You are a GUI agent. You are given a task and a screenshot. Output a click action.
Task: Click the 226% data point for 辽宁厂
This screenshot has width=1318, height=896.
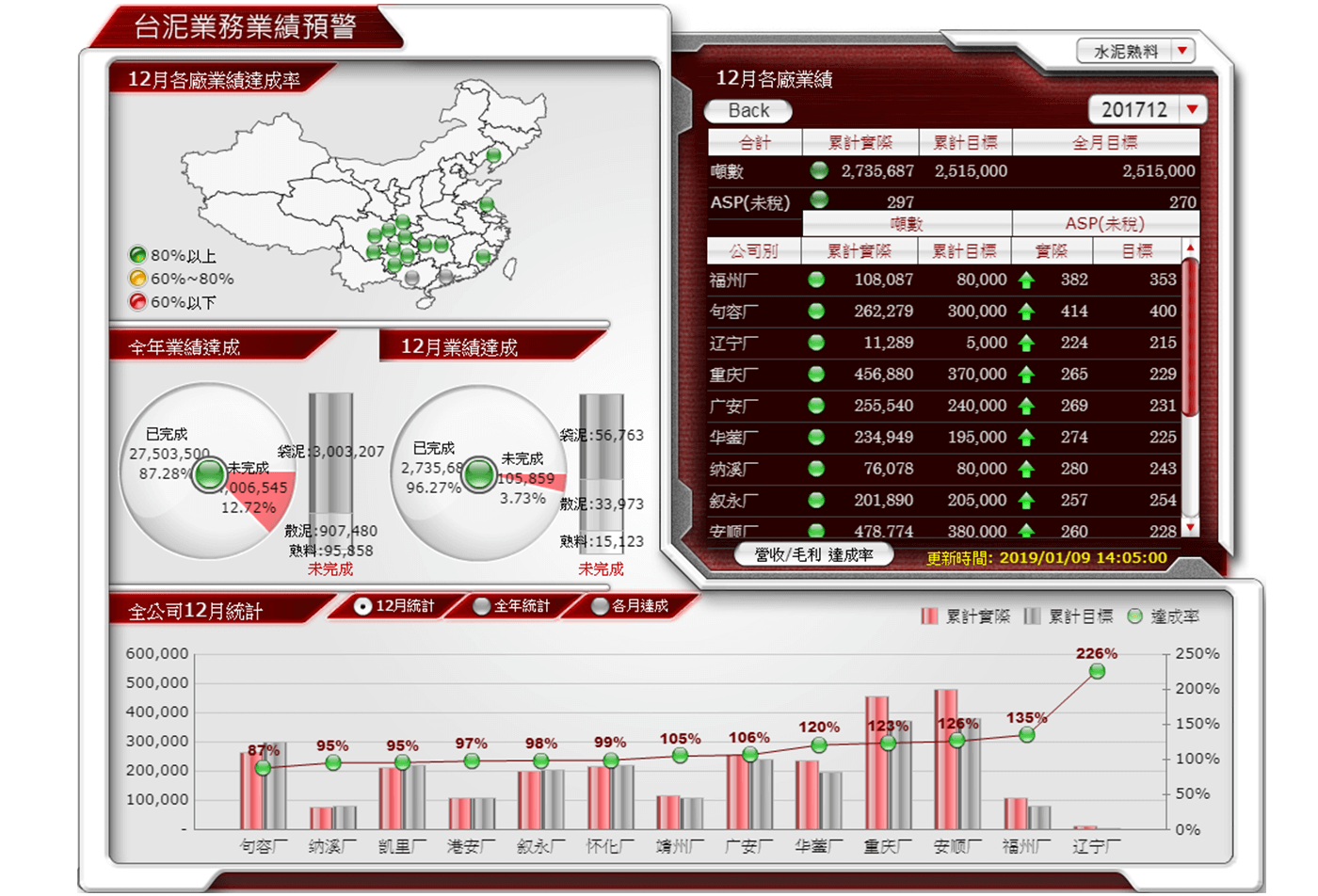tap(1097, 671)
